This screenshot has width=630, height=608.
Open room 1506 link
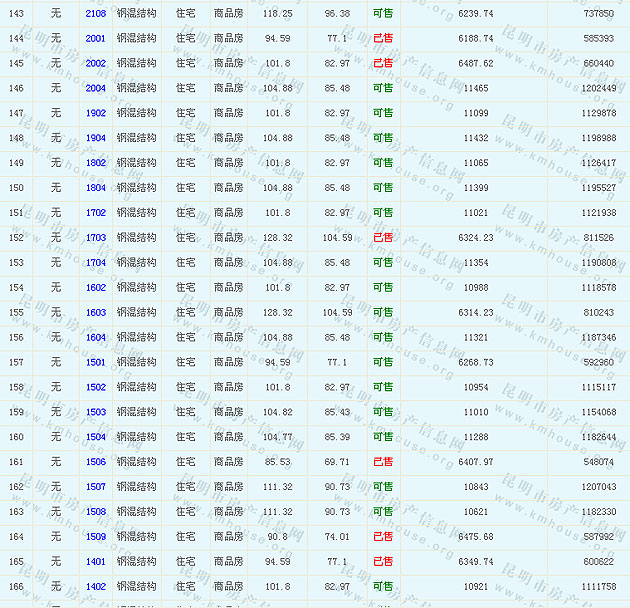tap(96, 462)
